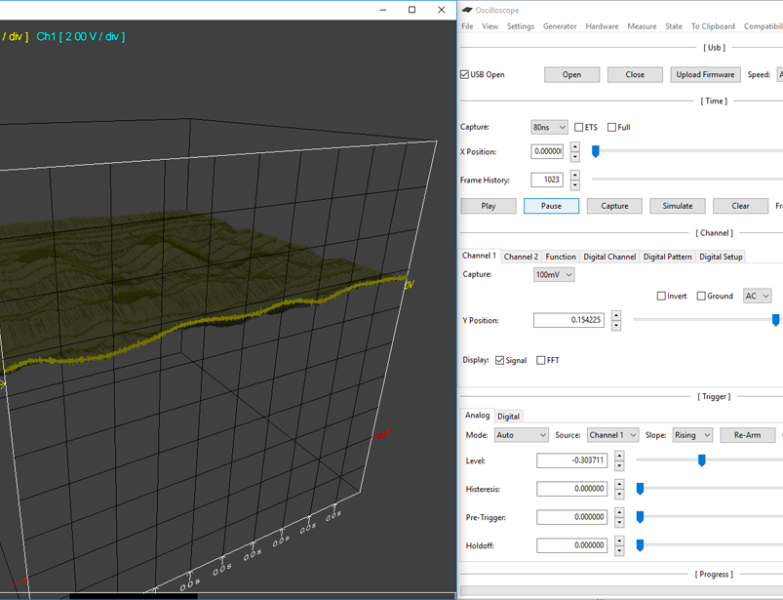Click the Frame History value field

click(x=547, y=180)
